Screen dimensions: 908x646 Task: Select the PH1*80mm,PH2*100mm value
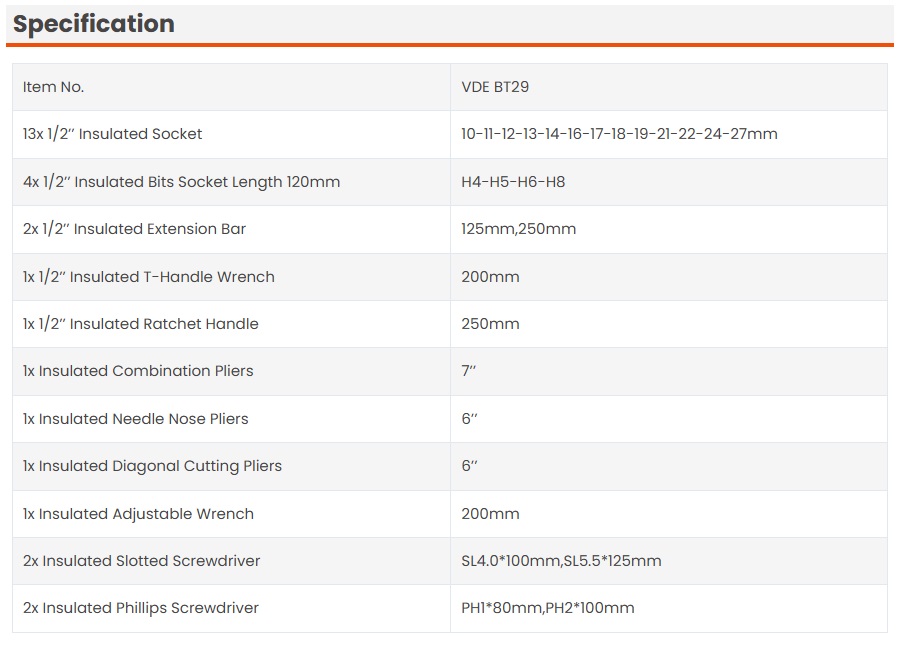pyautogui.click(x=548, y=608)
